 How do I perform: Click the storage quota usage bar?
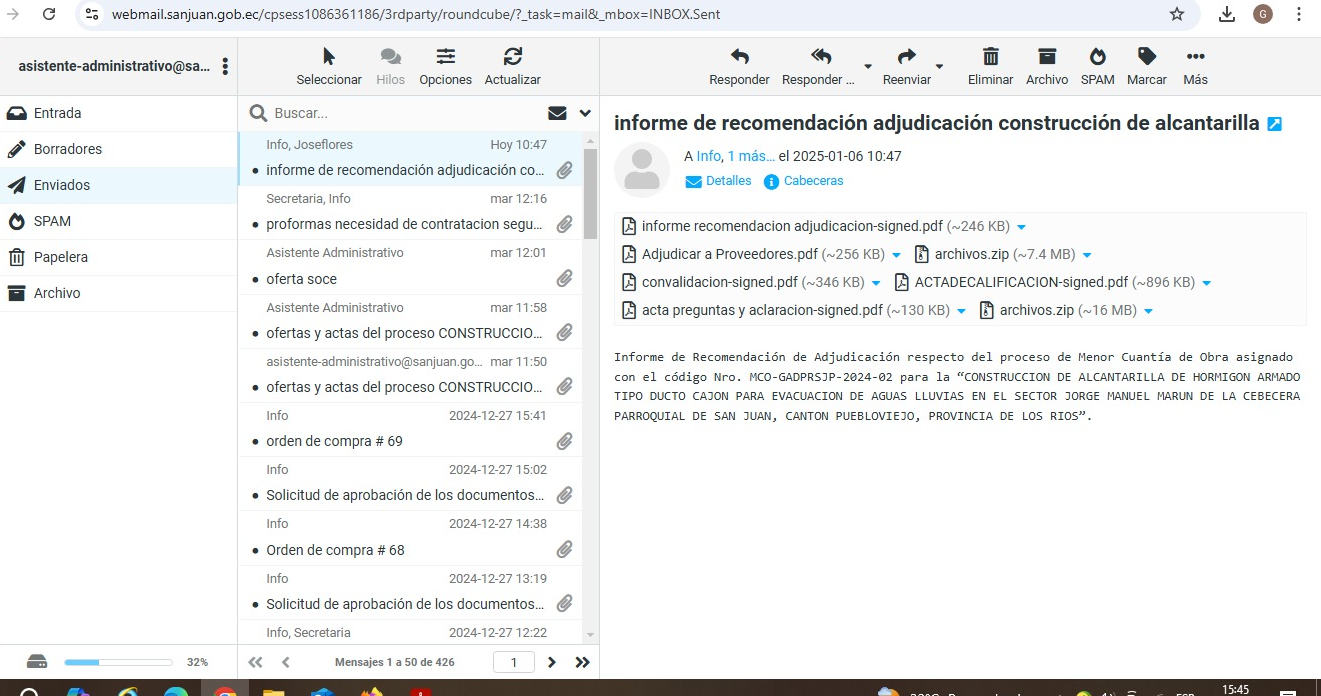pos(118,662)
